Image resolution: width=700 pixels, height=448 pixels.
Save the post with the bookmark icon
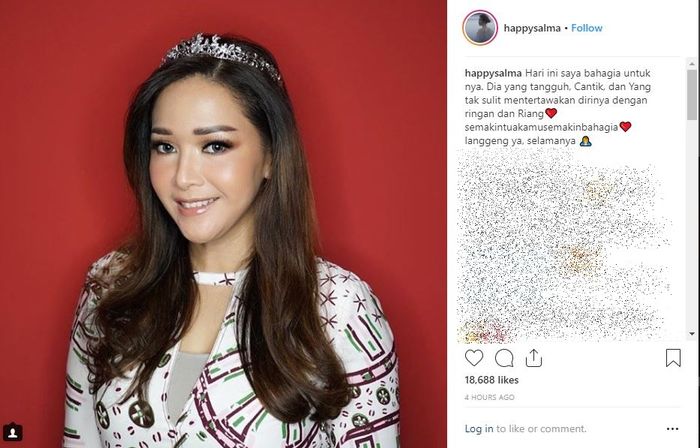673,358
